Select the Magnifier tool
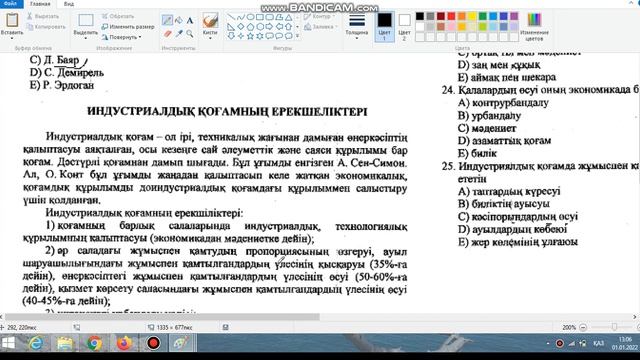This screenshot has width=640, height=360. tap(190, 34)
